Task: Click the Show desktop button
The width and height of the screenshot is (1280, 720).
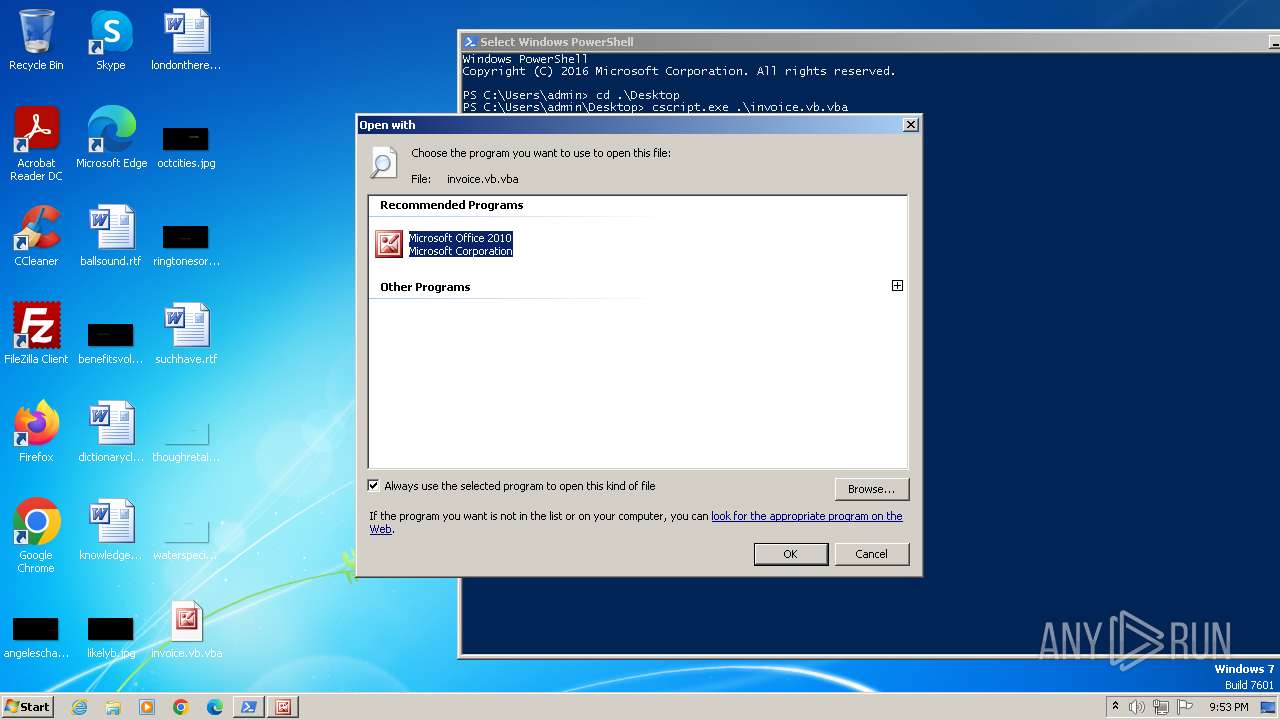Action: click(x=1269, y=707)
